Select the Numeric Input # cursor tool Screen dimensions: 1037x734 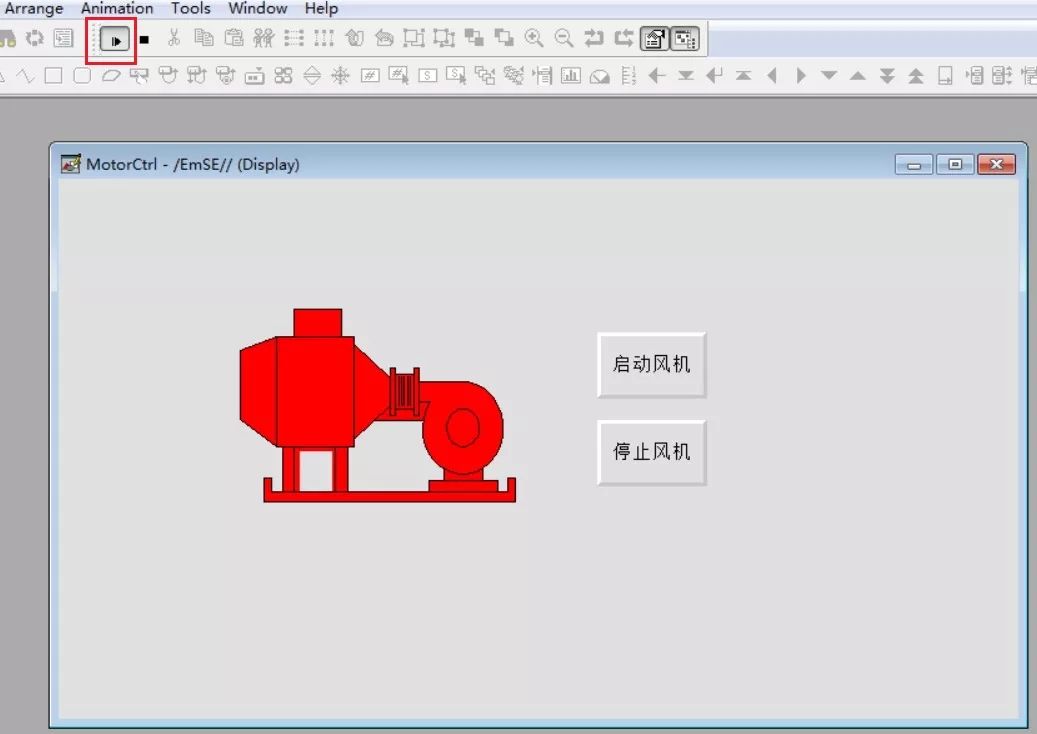click(398, 75)
